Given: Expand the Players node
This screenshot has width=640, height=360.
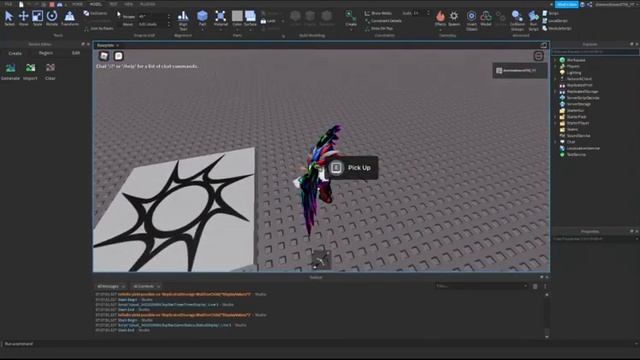Looking at the screenshot, I should tap(555, 66).
